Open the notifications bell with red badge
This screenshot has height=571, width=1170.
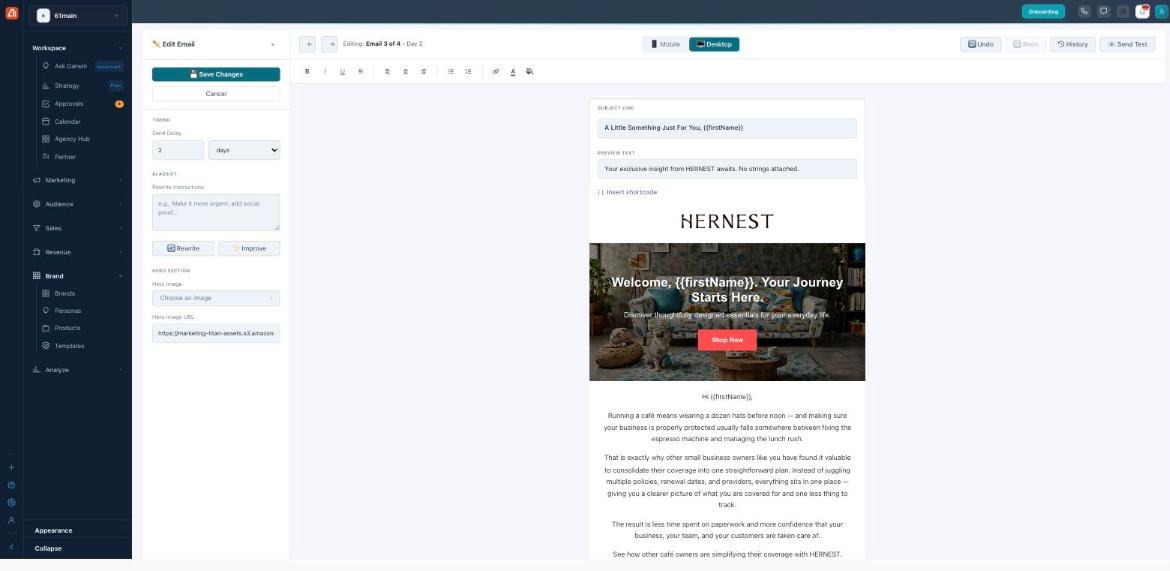click(x=1142, y=11)
